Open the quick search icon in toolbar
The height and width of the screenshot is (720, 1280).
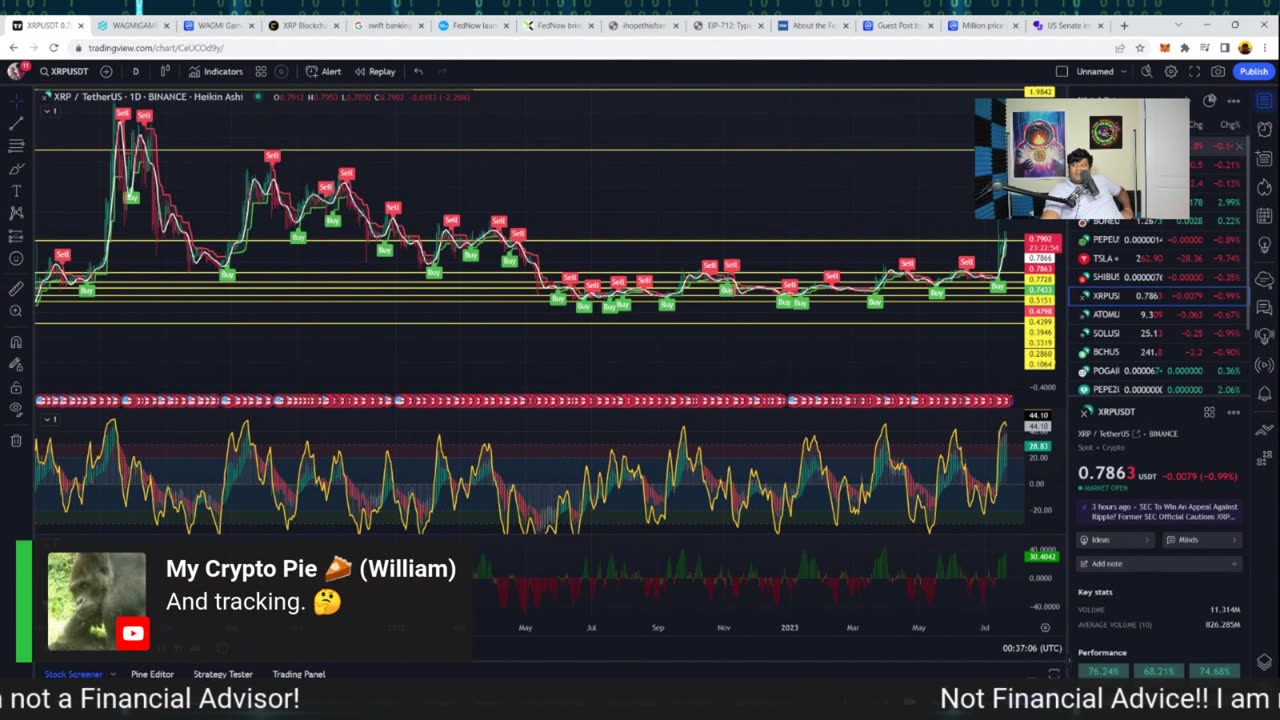tap(1146, 71)
